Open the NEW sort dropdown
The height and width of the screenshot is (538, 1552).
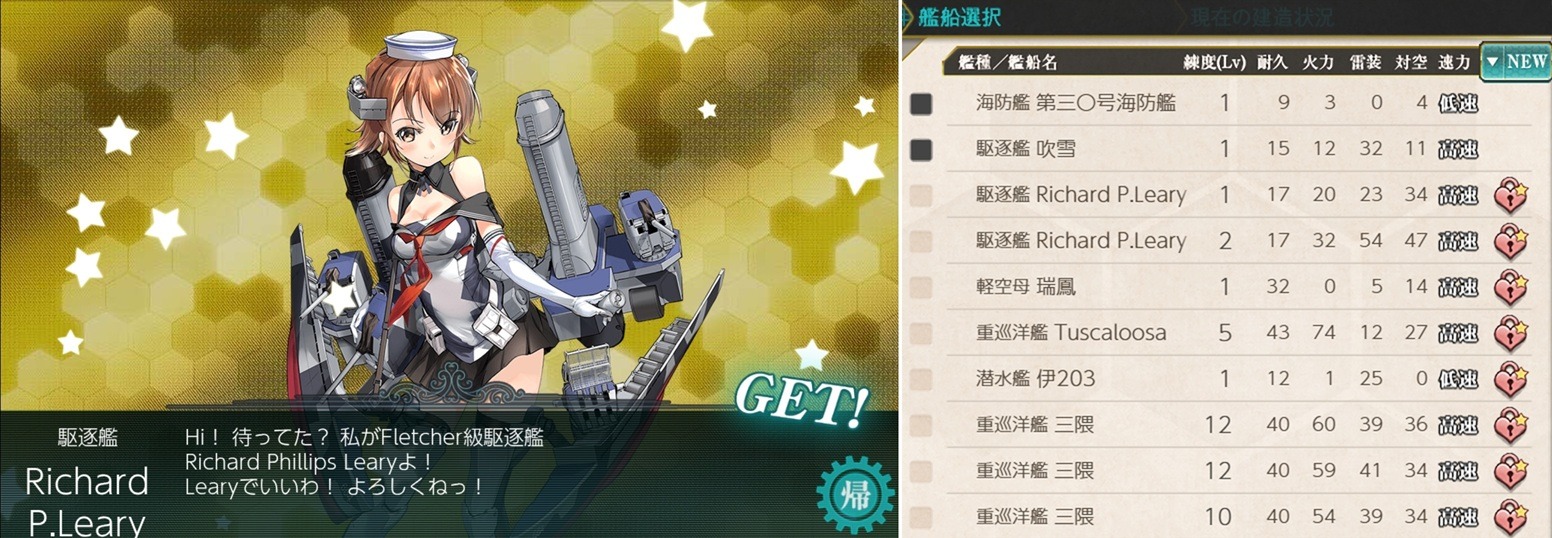click(1515, 61)
